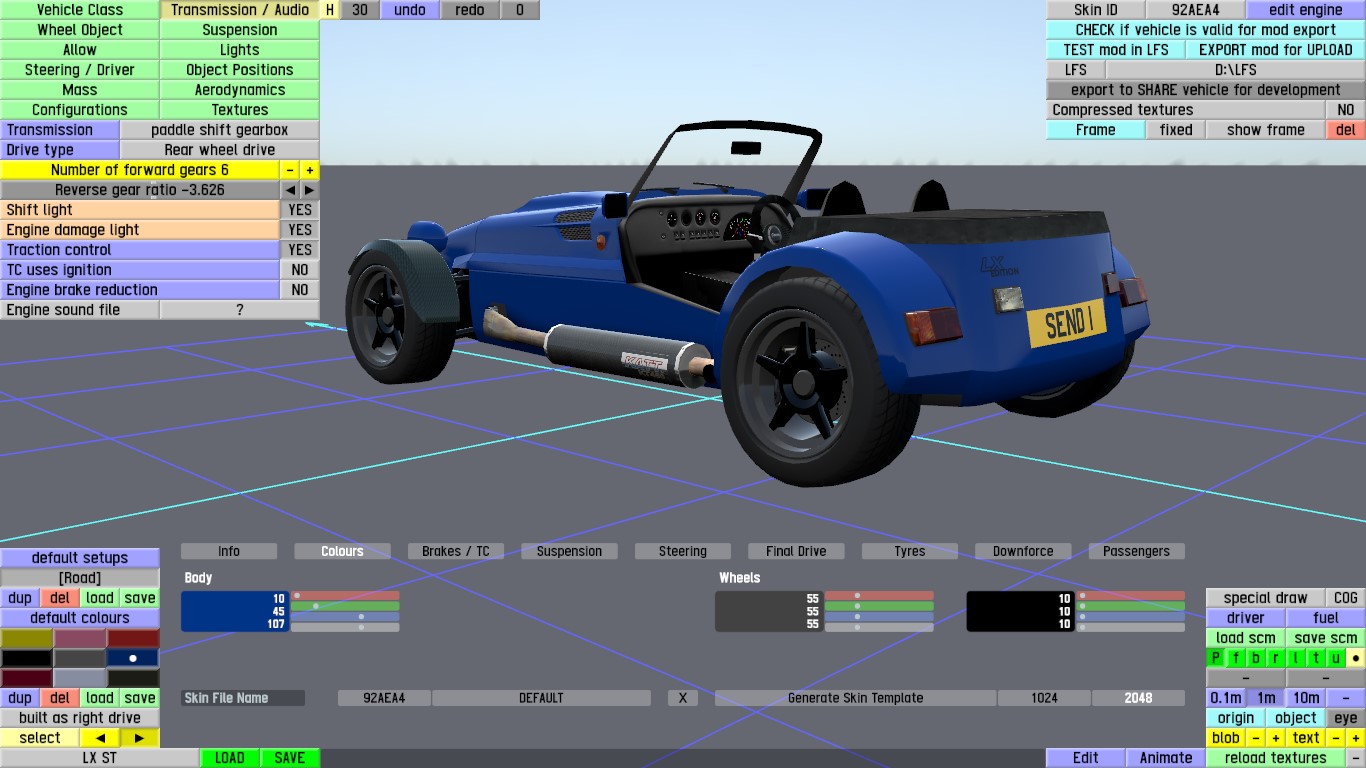Click the minus button right of blob
This screenshot has width=1366, height=768.
click(1256, 738)
